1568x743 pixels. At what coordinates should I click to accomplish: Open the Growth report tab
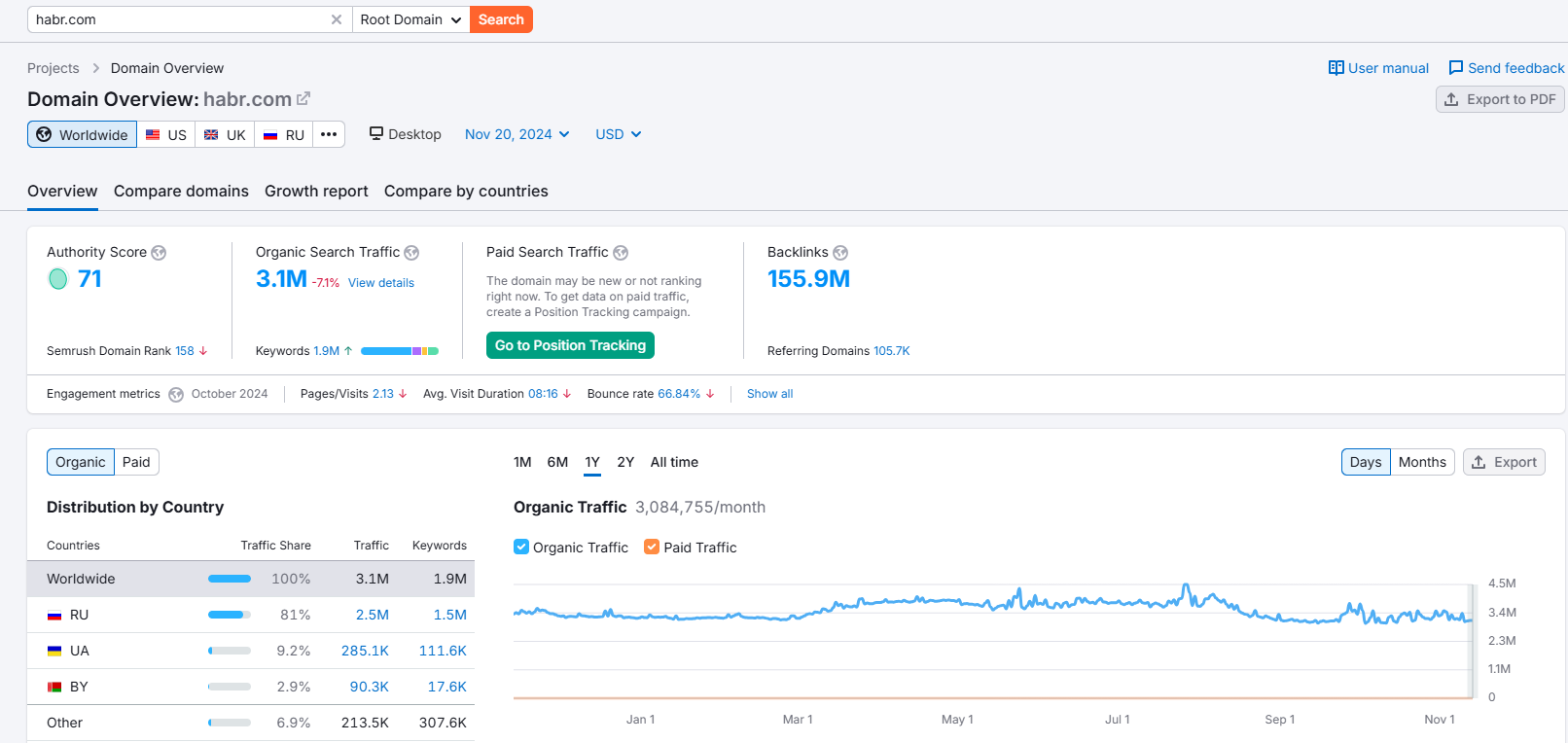[316, 192]
